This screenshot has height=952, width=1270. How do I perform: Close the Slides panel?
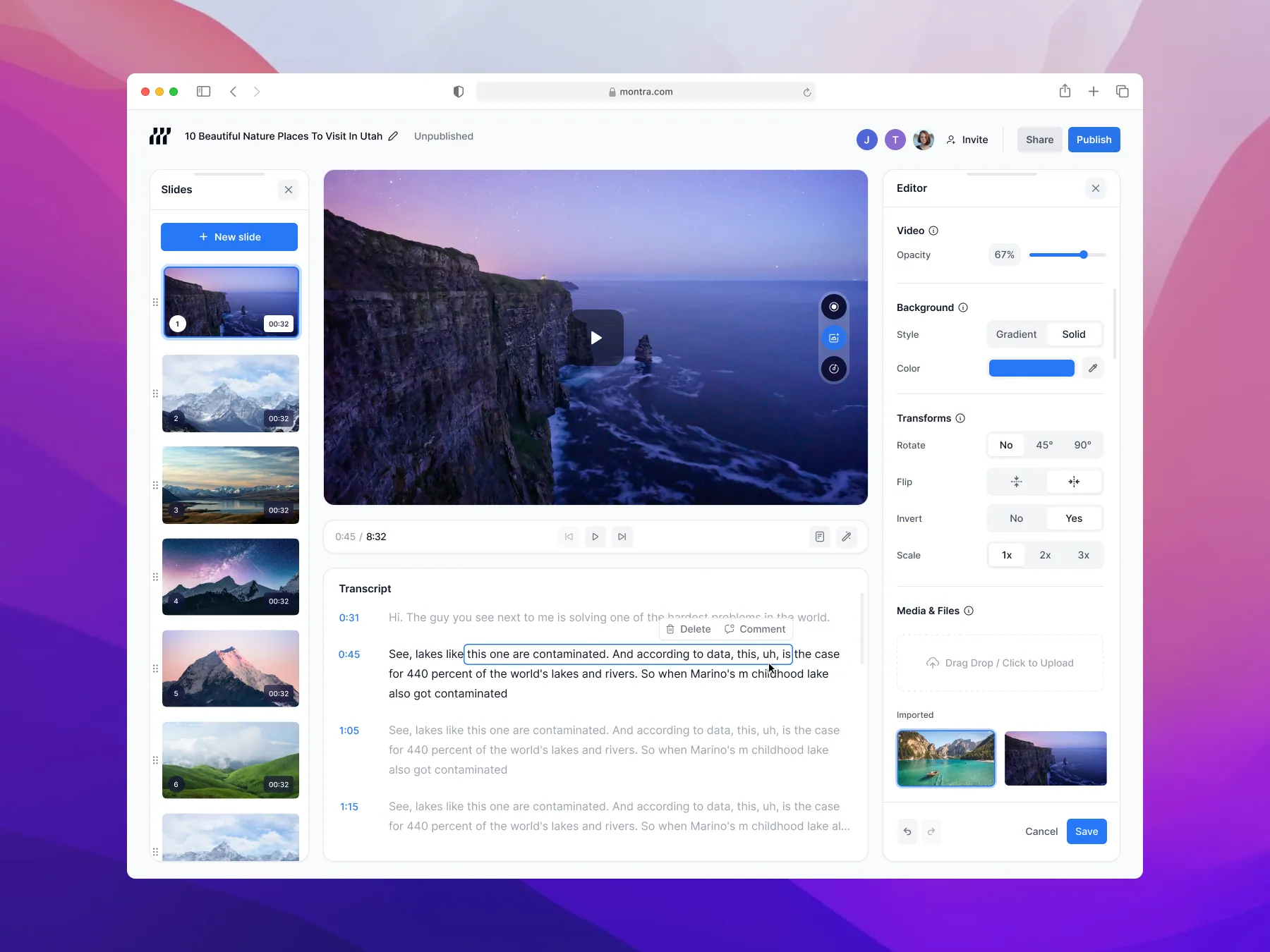point(289,190)
